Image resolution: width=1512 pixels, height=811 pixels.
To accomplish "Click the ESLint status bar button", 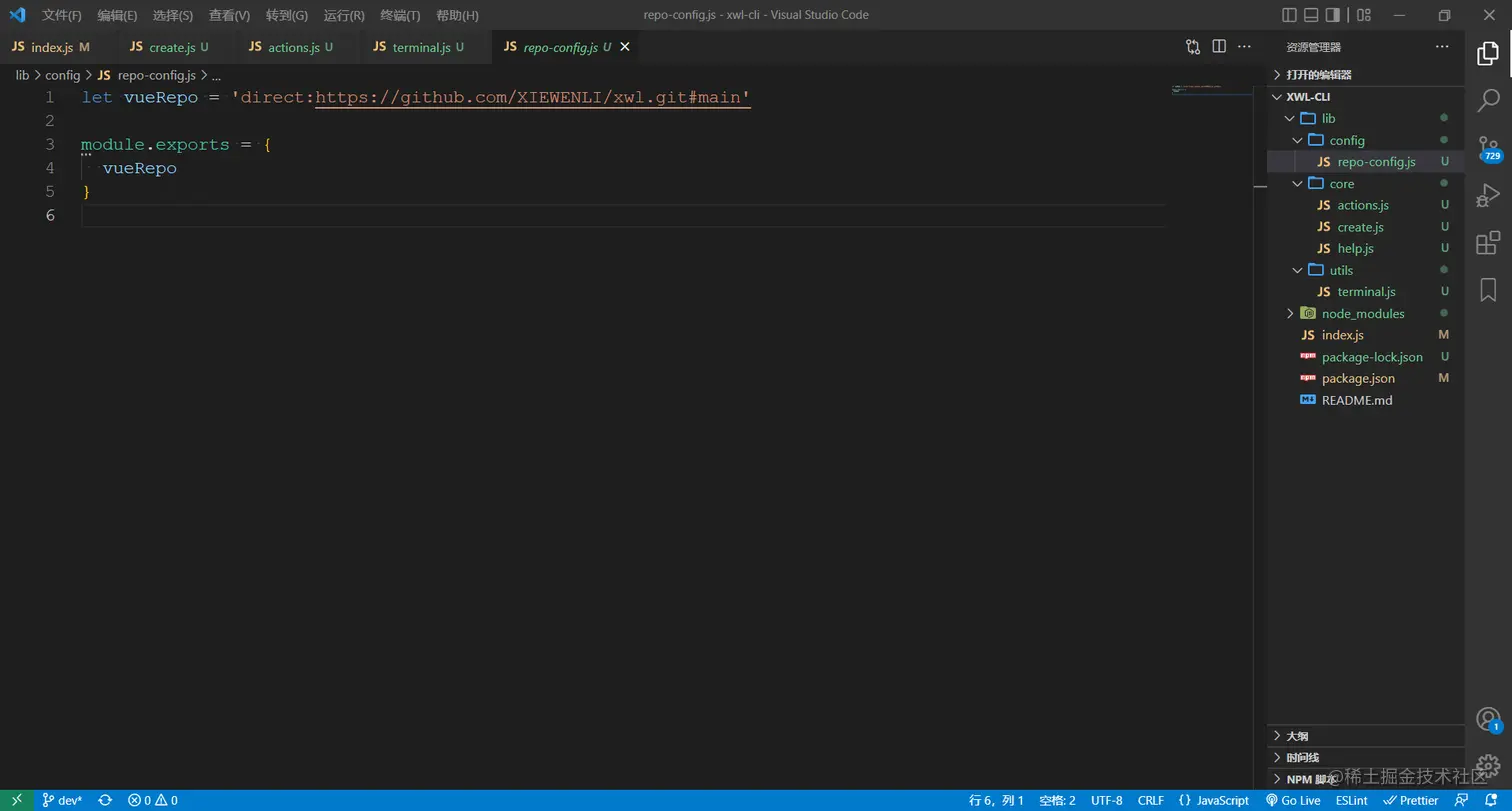I will coord(1352,800).
